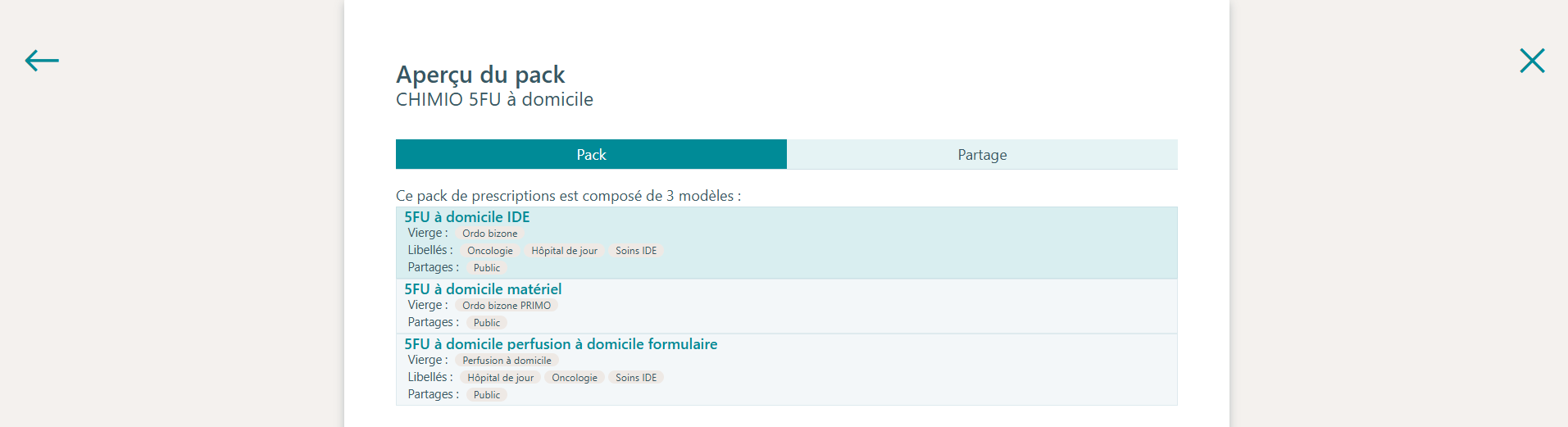Select the Pack tab

click(x=591, y=155)
